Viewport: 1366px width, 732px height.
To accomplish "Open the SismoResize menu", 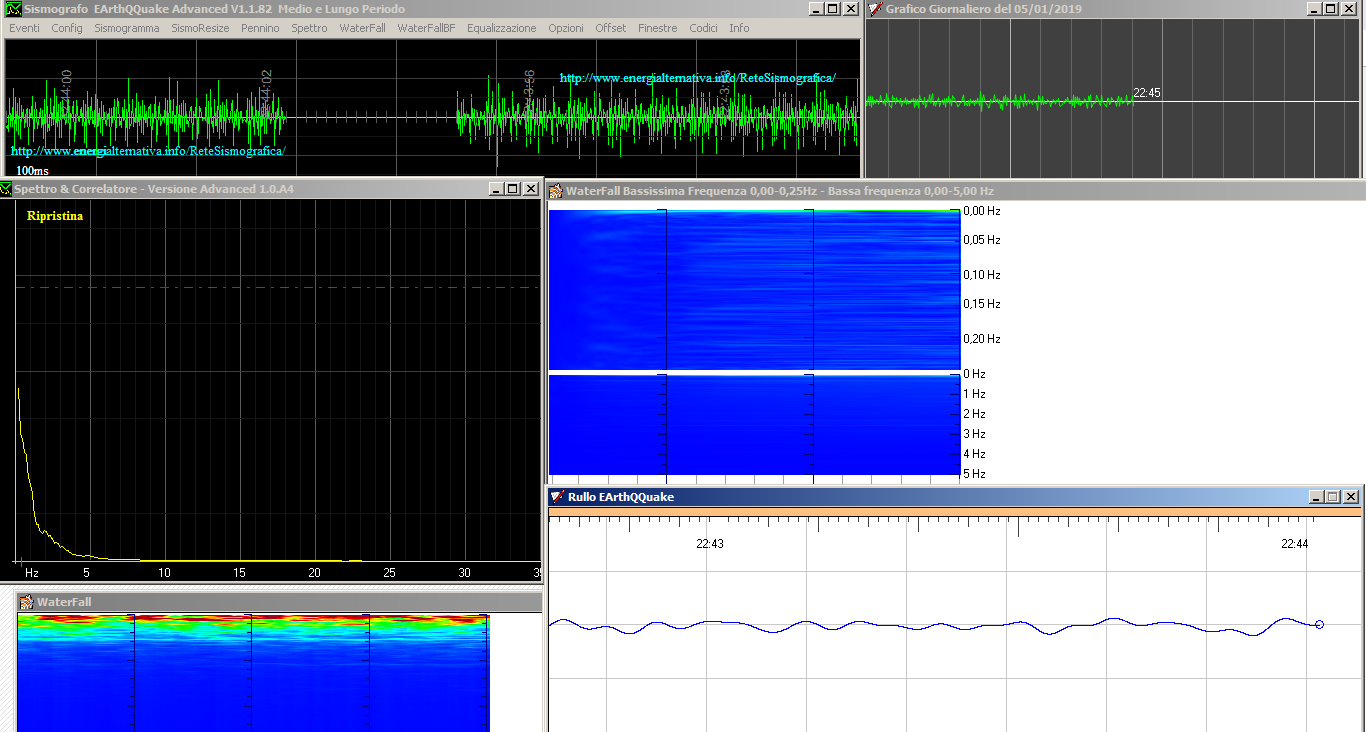I will (x=200, y=28).
